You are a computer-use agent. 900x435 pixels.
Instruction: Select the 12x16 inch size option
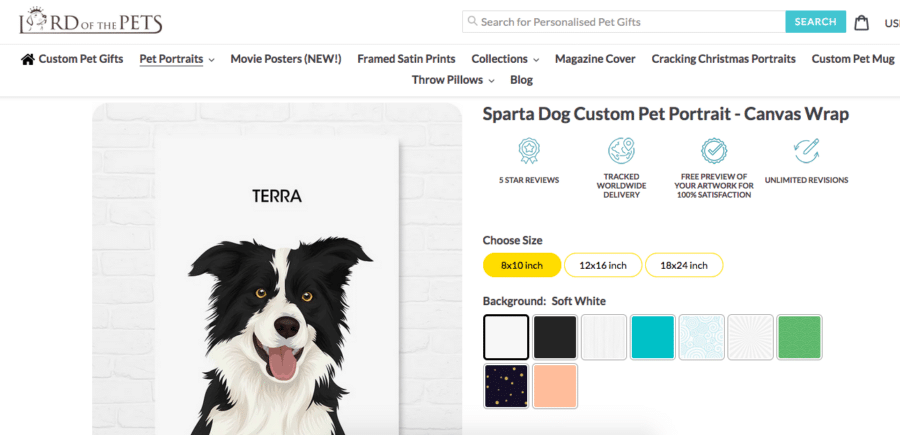tap(603, 265)
